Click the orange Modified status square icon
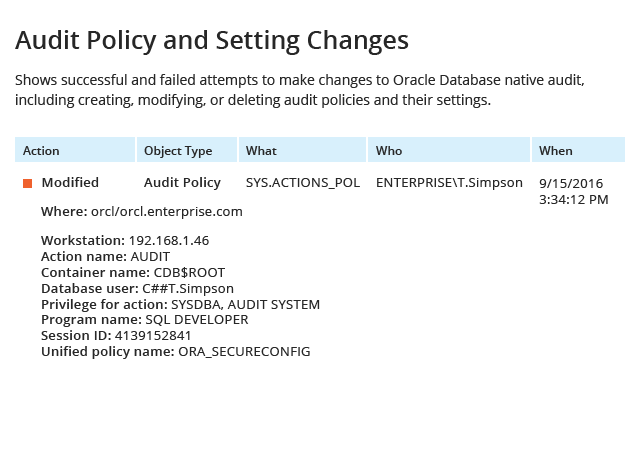This screenshot has width=640, height=450. (27, 183)
